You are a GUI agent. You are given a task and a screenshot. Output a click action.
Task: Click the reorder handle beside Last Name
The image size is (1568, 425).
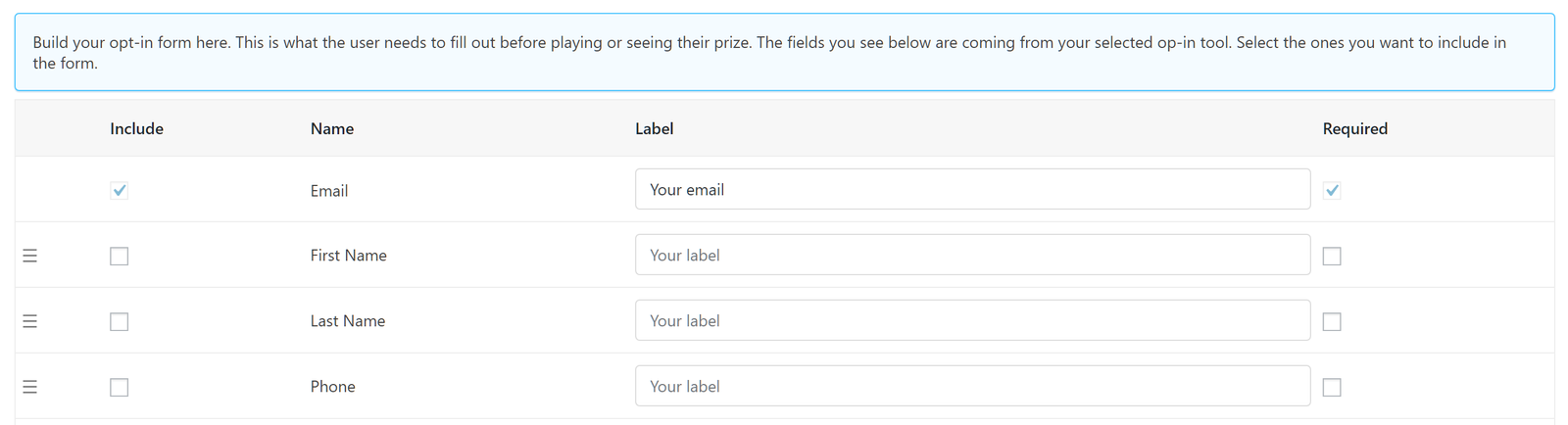(x=29, y=321)
